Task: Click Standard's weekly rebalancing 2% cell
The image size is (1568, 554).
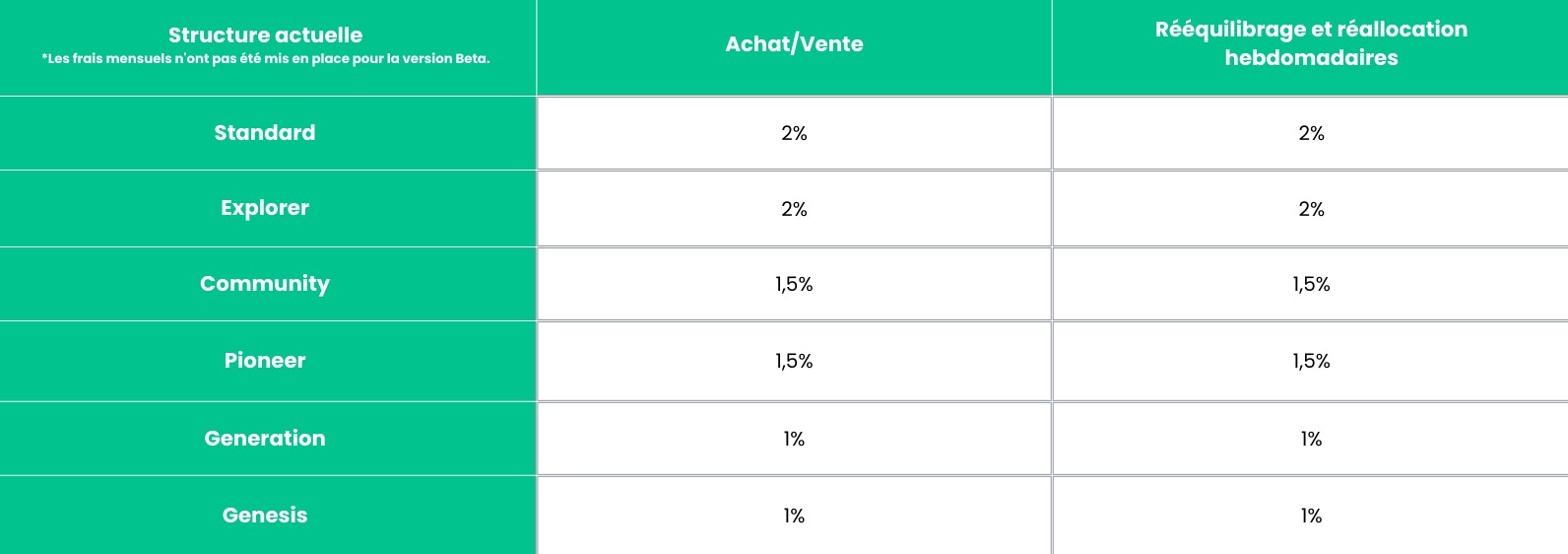Action: coord(1311,133)
